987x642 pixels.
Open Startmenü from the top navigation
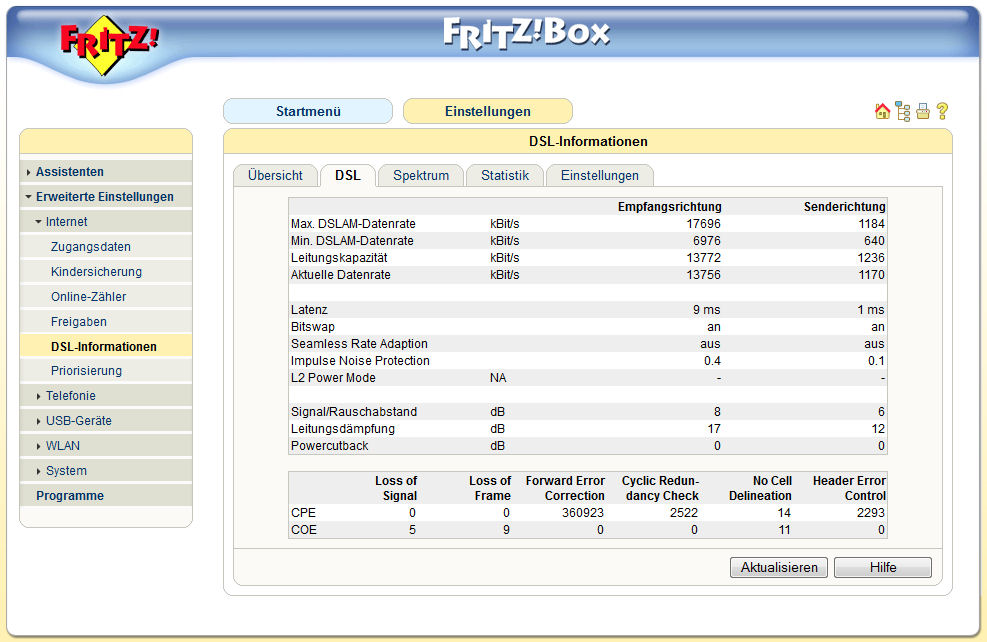click(x=308, y=111)
